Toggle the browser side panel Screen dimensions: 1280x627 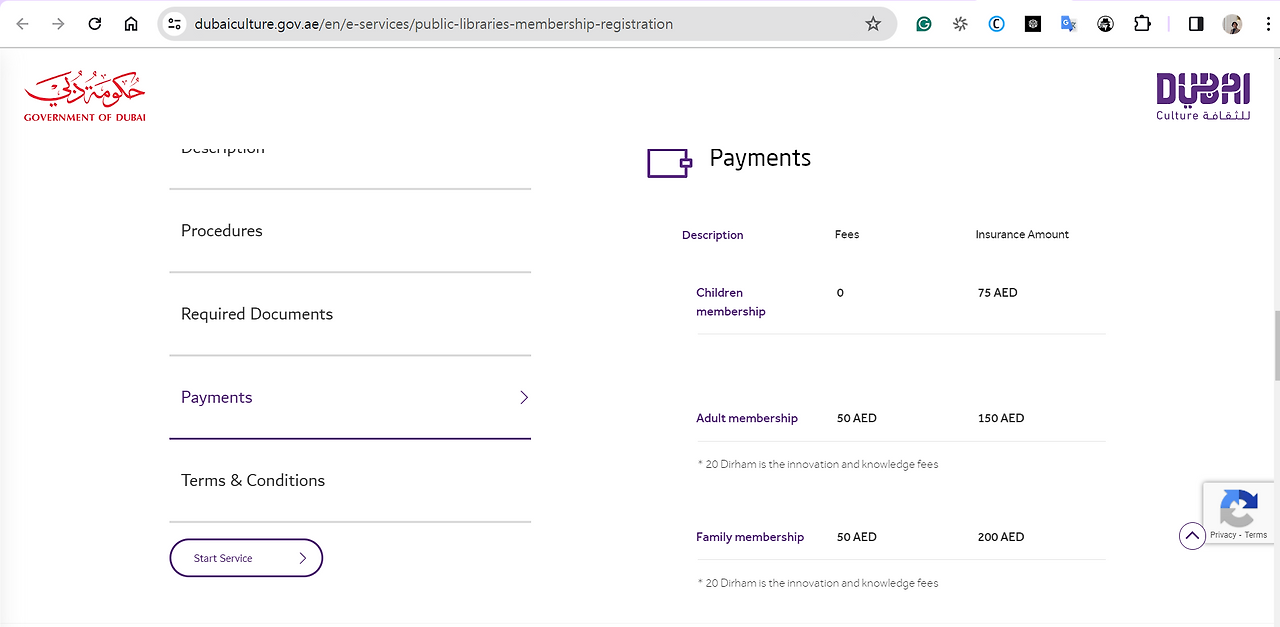coord(1196,24)
